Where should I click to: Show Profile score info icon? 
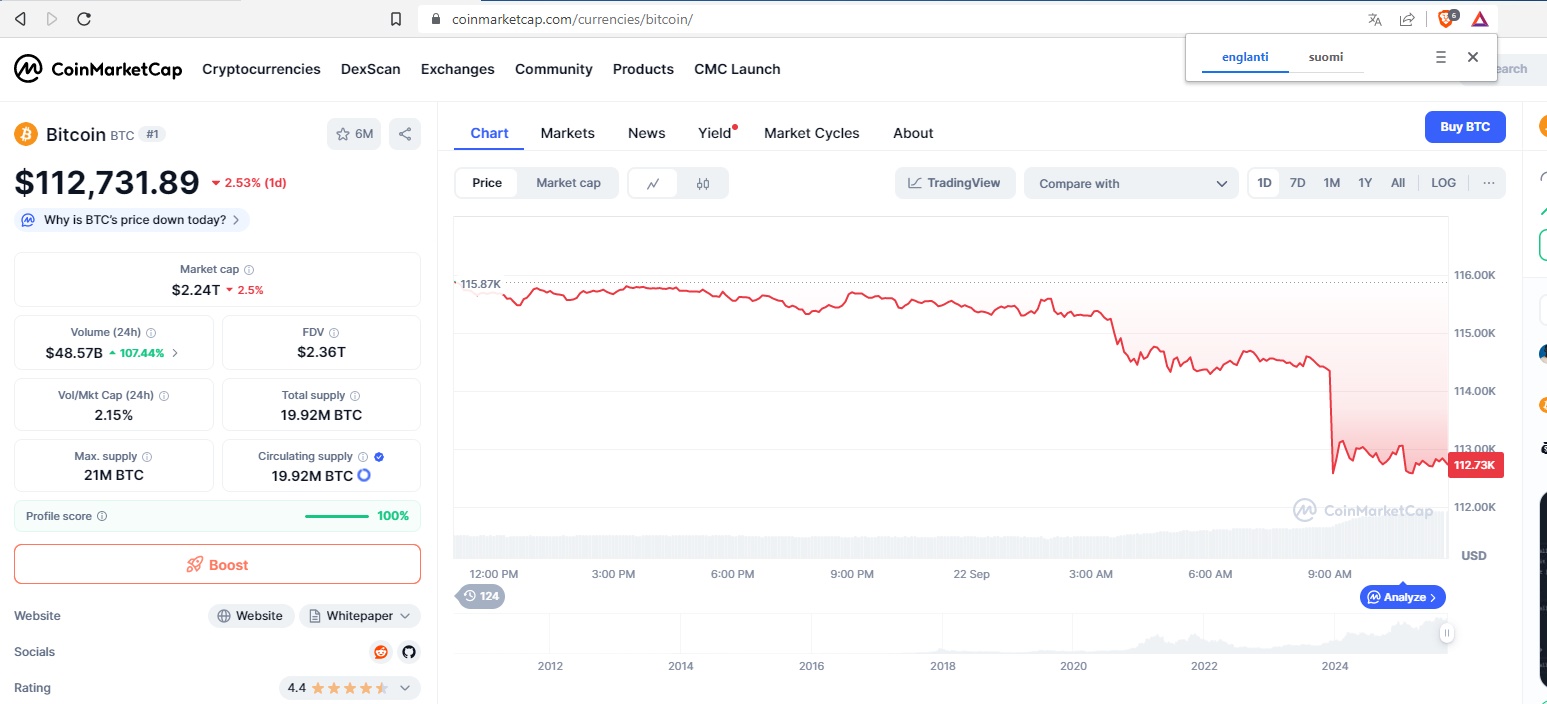(102, 517)
